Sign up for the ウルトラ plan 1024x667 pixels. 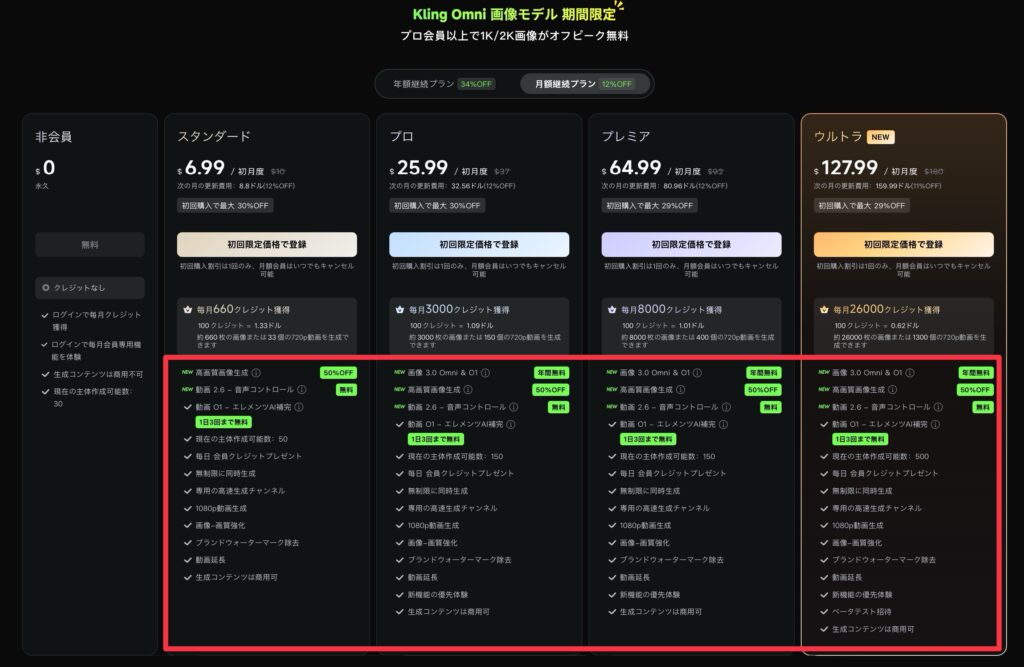904,244
